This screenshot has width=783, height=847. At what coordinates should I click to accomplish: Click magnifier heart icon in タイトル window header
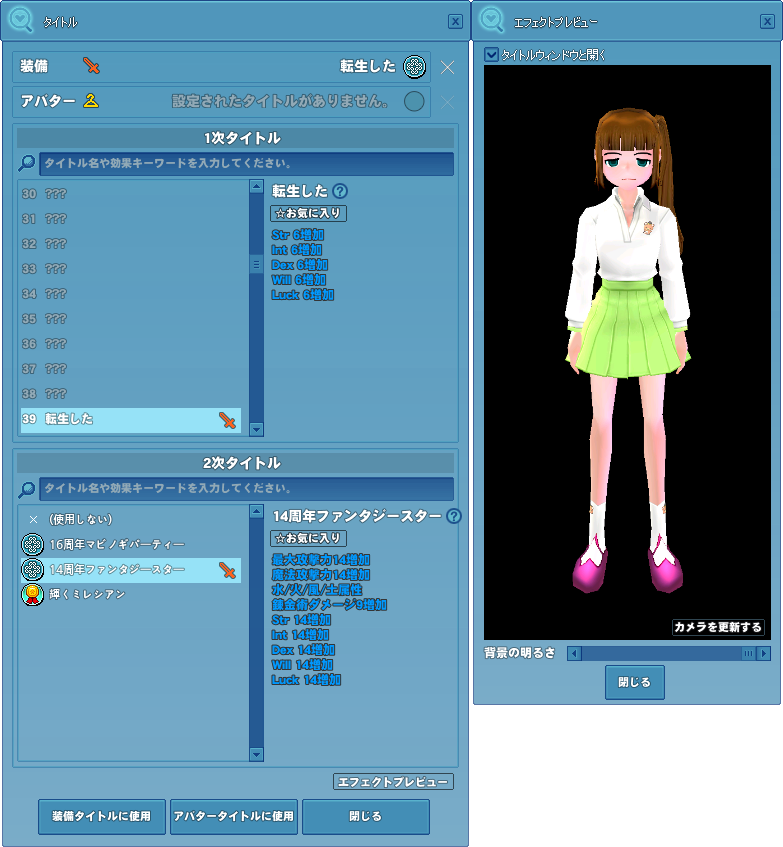pos(21,20)
